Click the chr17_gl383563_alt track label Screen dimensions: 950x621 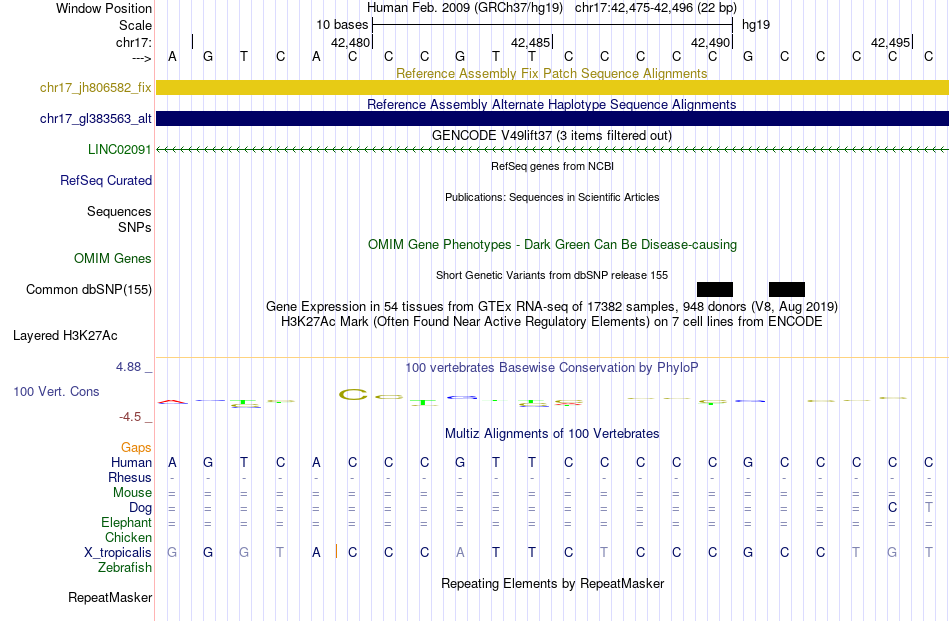96,118
